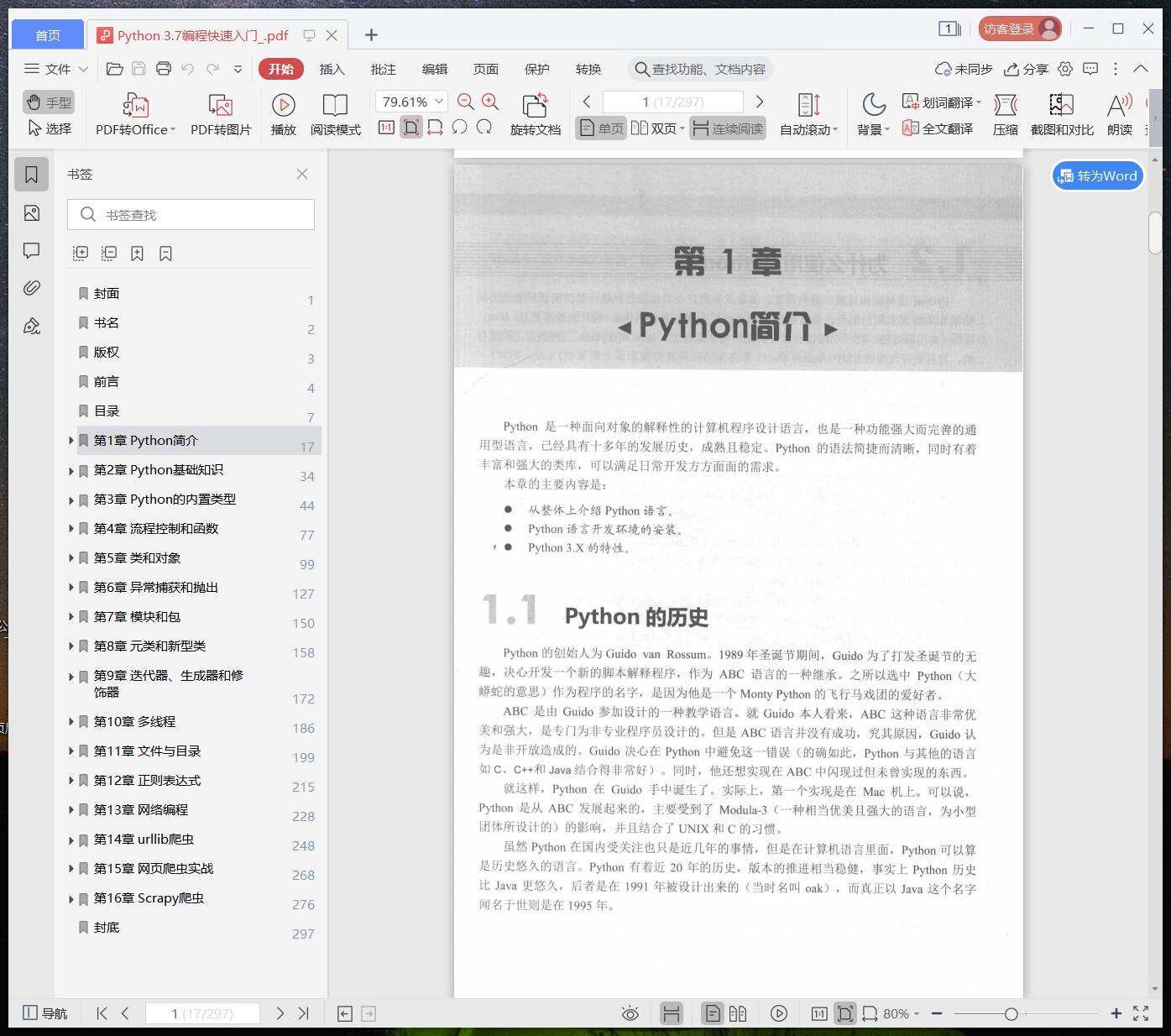Open thumbnails panel in left sidebar
1171x1036 pixels.
(32, 213)
